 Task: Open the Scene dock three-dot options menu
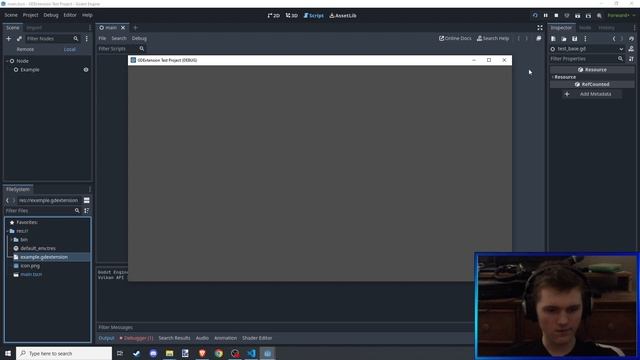pos(87,38)
